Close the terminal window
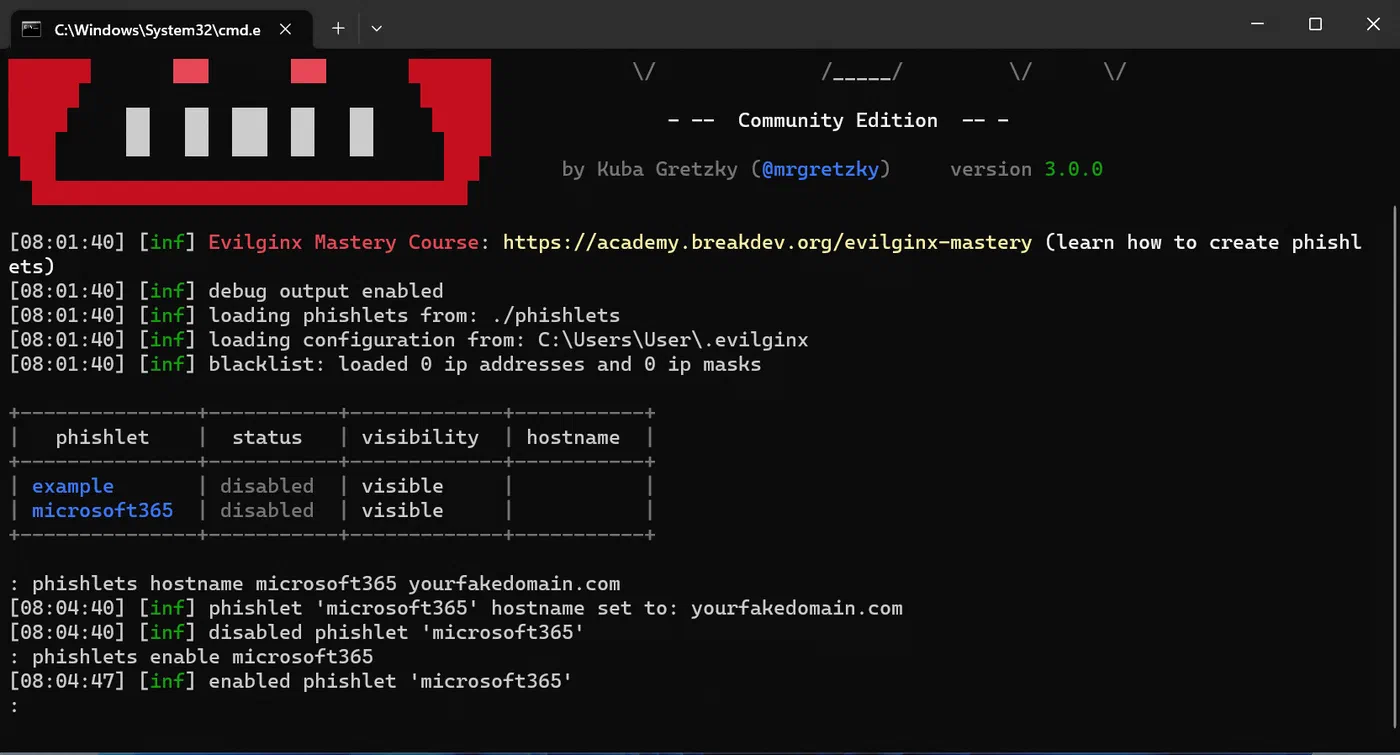This screenshot has height=755, width=1400. [x=1371, y=24]
